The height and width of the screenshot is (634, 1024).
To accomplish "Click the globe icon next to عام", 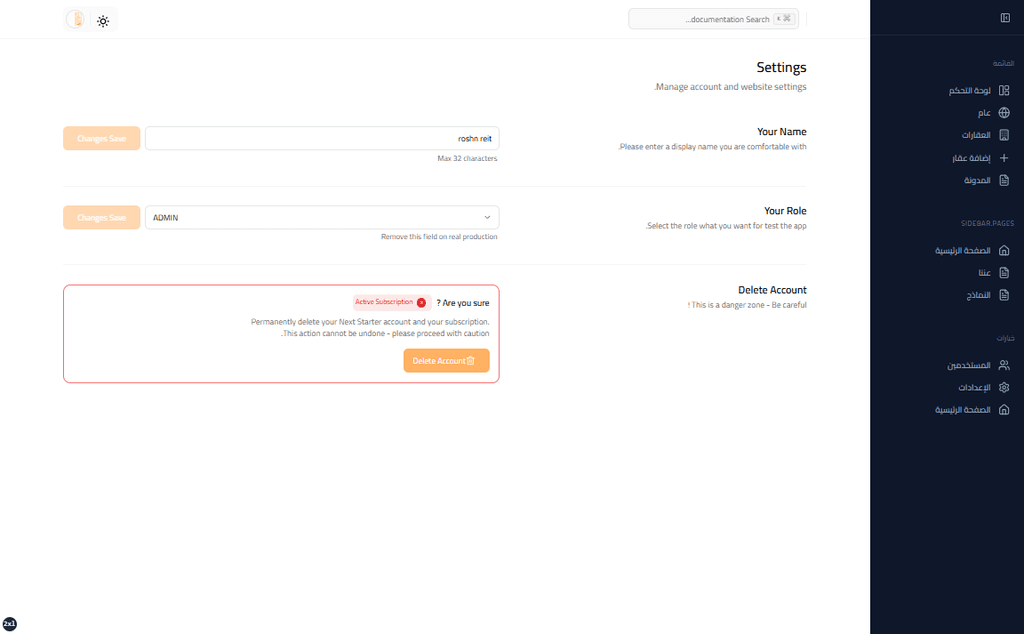I will click(x=1004, y=112).
